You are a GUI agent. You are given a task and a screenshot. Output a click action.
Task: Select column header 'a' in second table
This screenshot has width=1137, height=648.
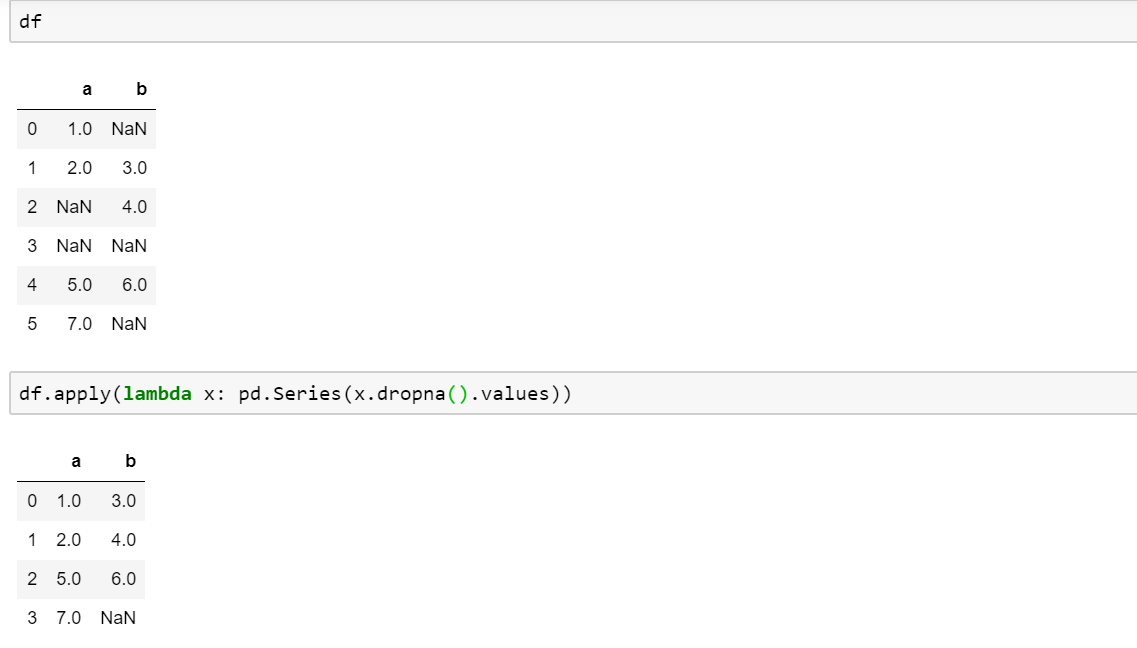76,462
